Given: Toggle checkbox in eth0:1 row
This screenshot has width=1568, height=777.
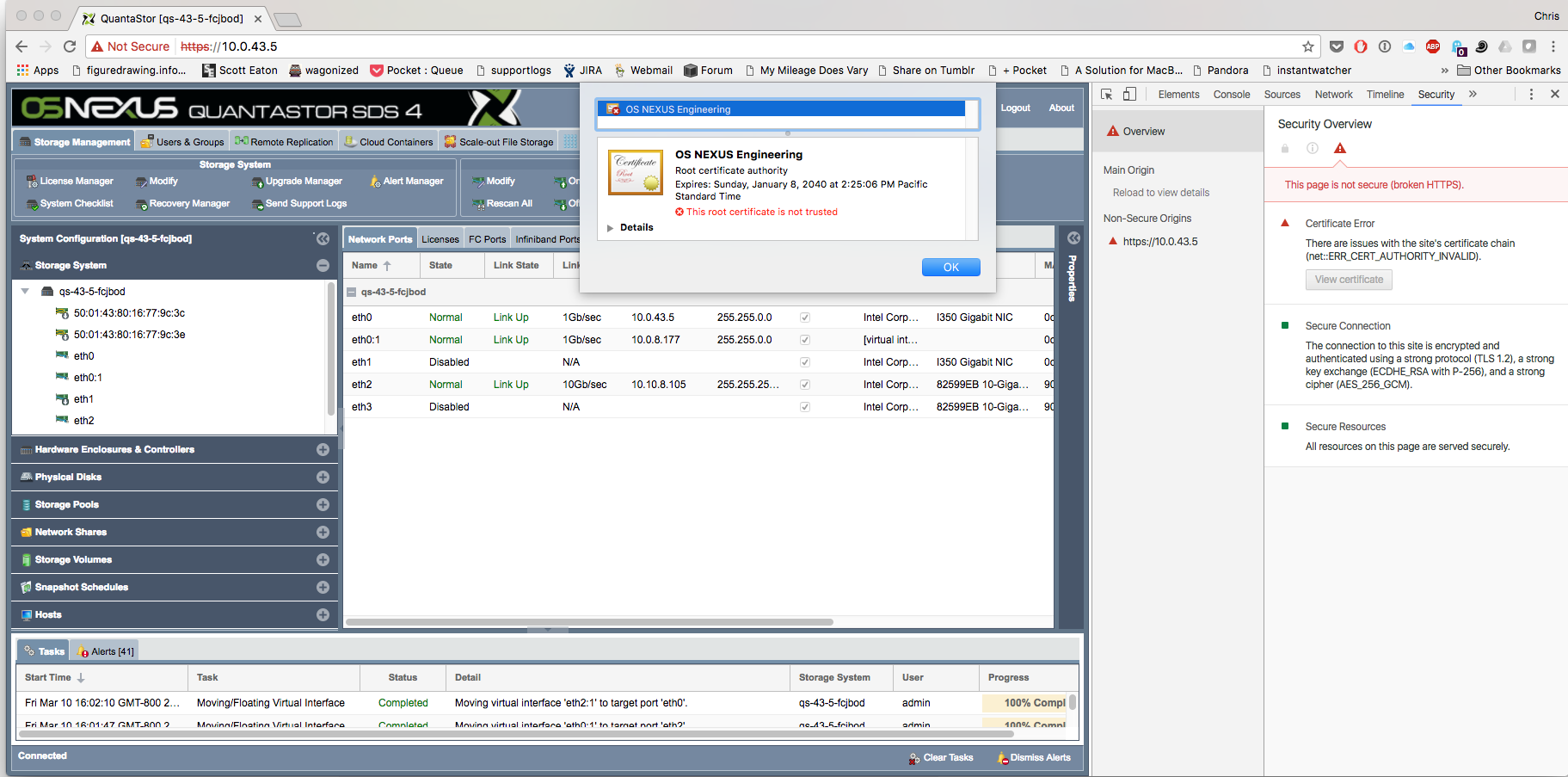Looking at the screenshot, I should (x=805, y=340).
